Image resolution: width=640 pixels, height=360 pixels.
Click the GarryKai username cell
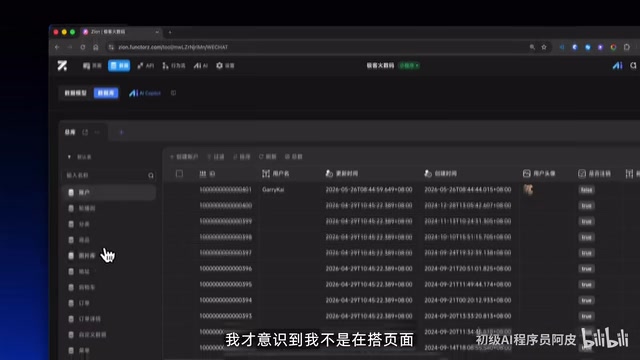[x=273, y=190]
